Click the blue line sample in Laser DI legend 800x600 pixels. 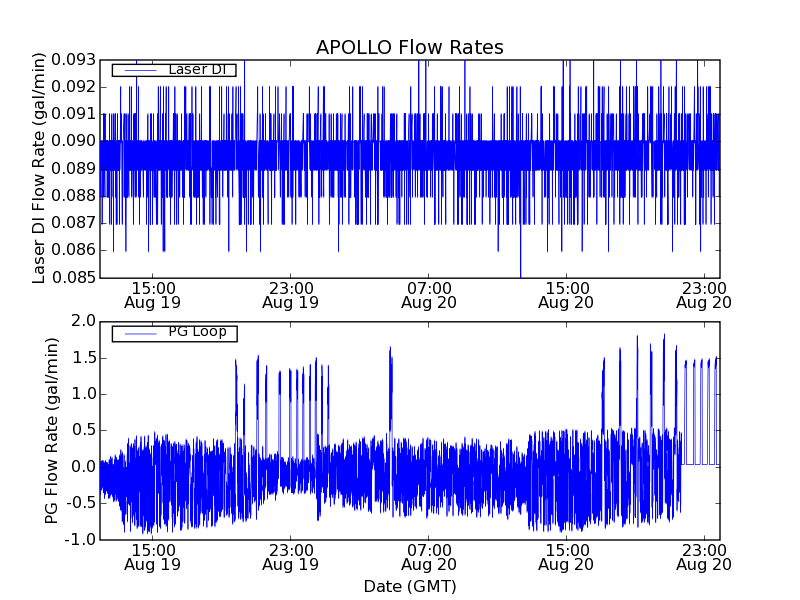[138, 70]
